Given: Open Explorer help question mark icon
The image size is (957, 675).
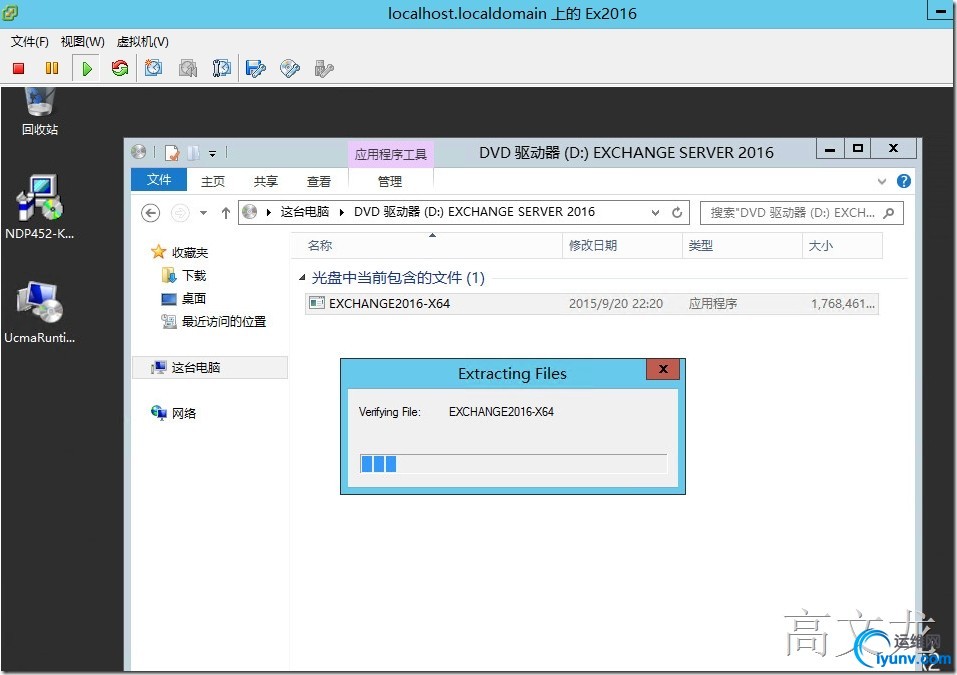Looking at the screenshot, I should (904, 181).
